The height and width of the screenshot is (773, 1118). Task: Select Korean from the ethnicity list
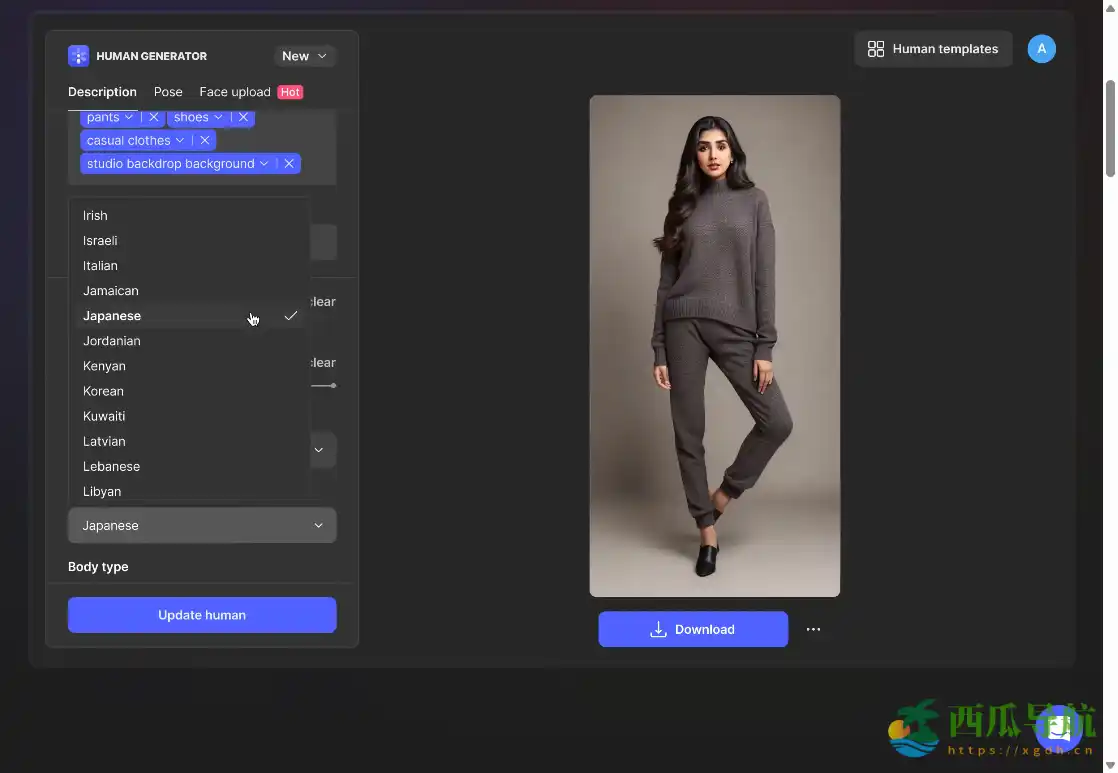tap(104, 391)
